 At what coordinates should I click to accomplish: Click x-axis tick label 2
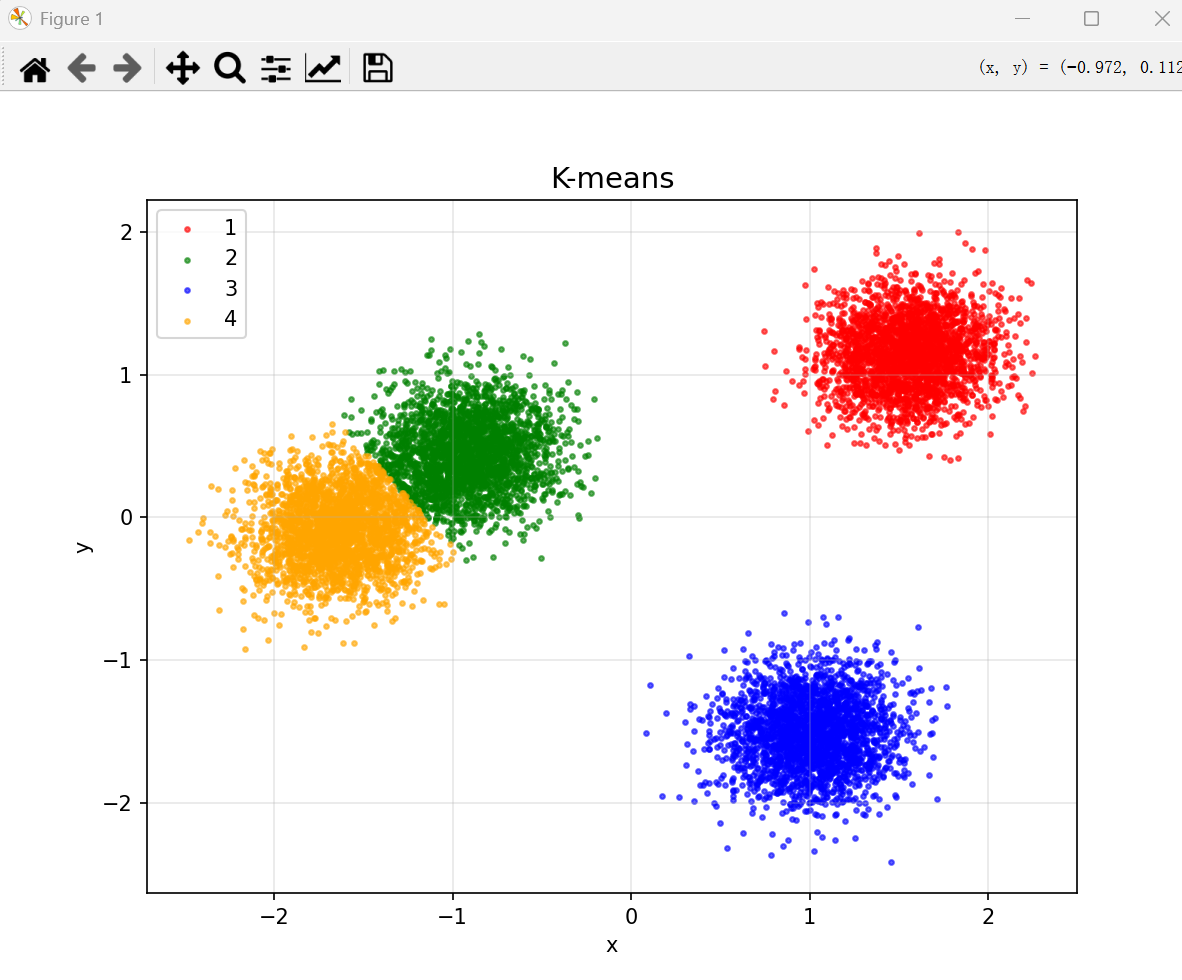click(x=988, y=916)
